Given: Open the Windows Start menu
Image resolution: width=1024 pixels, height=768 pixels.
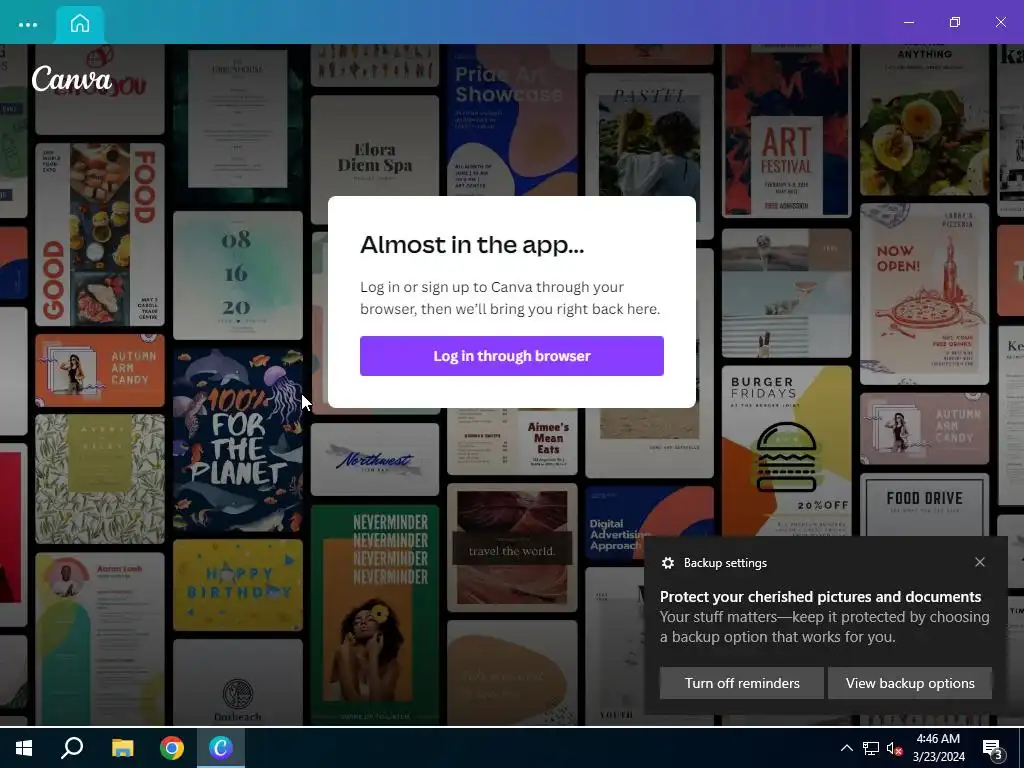Looking at the screenshot, I should click(x=24, y=748).
